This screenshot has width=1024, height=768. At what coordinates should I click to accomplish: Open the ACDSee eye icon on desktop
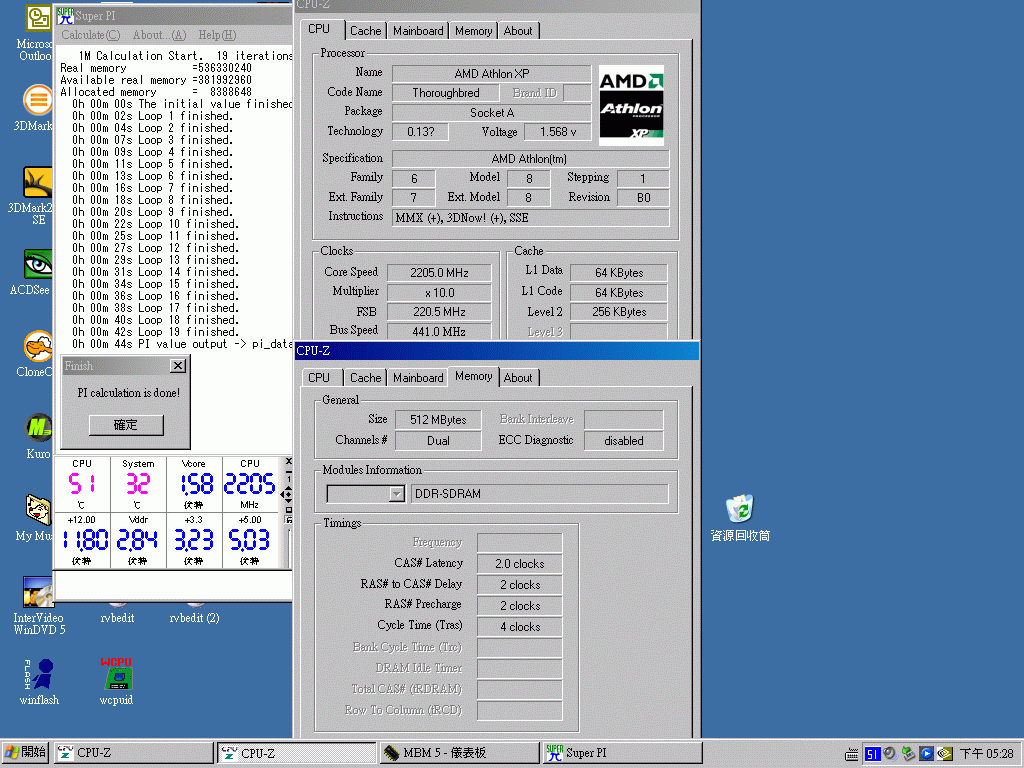click(x=37, y=265)
